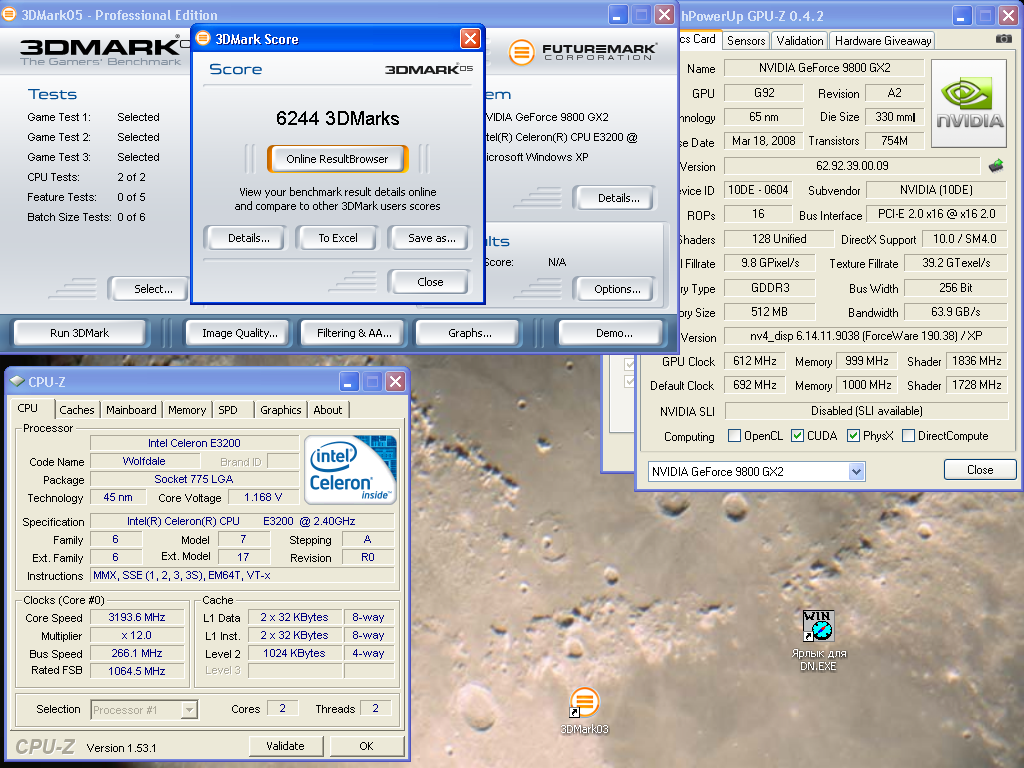Open the DN.EXE desktop shortcut icon
Screen dimensions: 1024x768
pyautogui.click(x=818, y=628)
